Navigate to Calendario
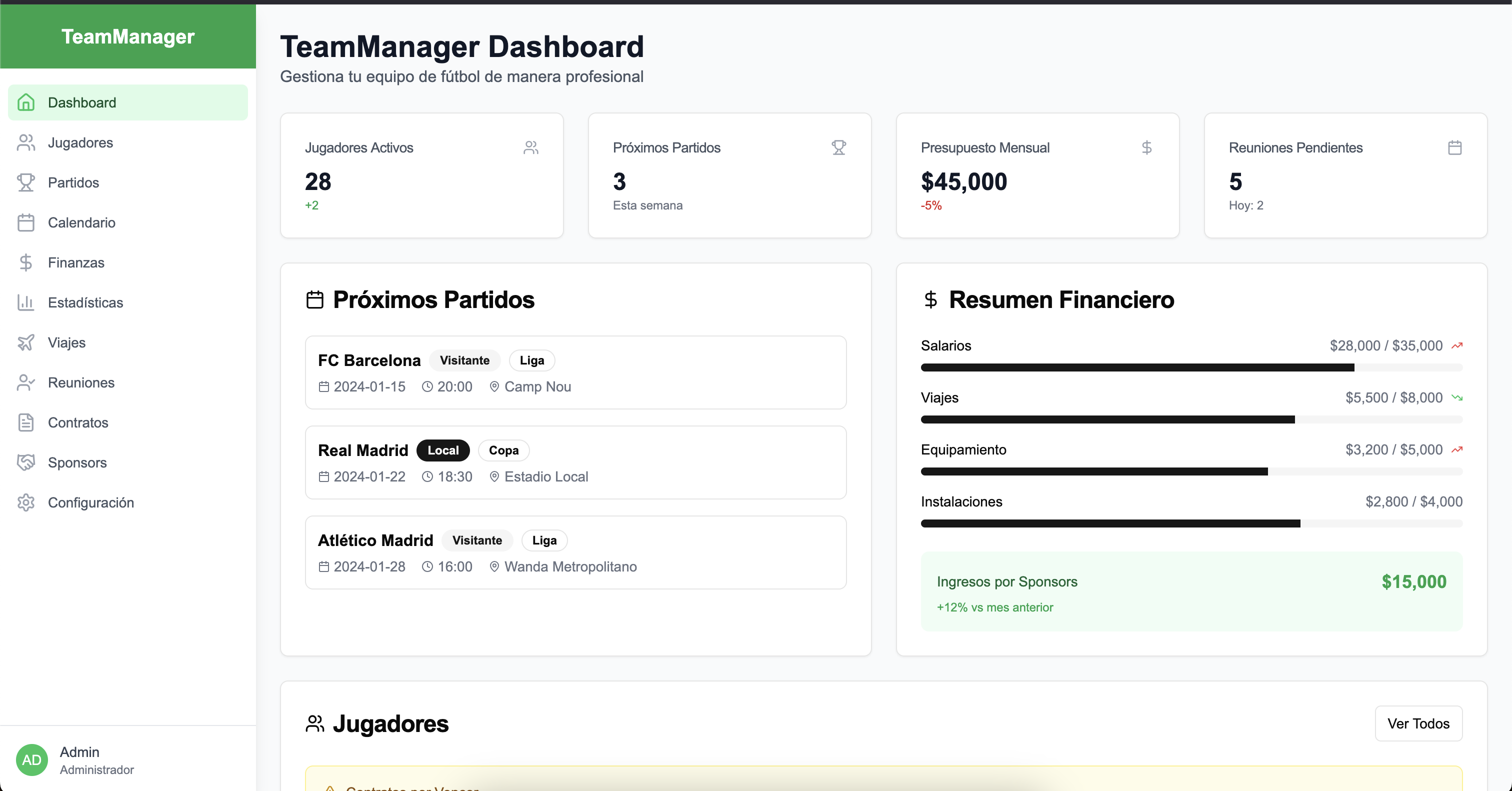 click(128, 222)
